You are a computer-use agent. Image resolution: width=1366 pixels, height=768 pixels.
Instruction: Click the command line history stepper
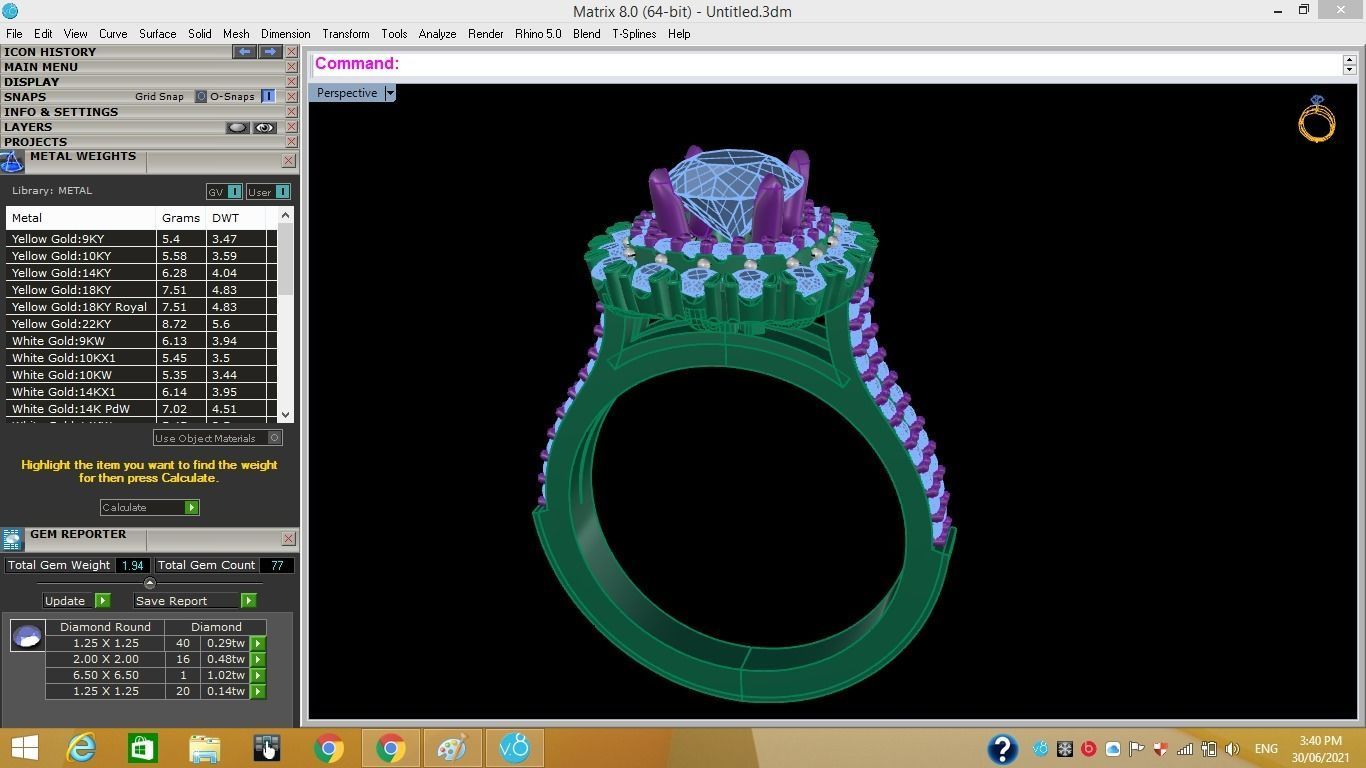point(1349,64)
